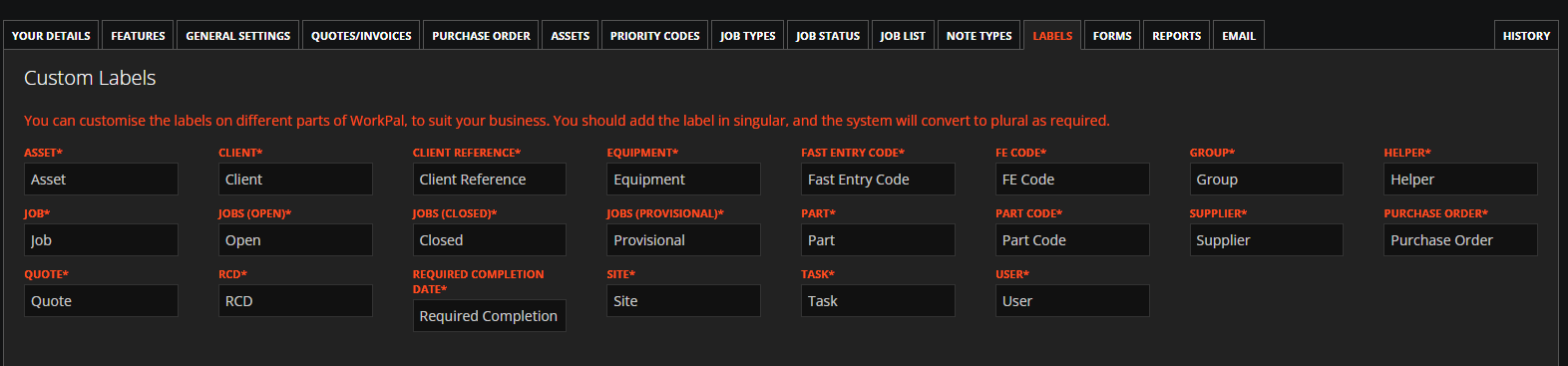Focus the FE Code label input
Viewport: 1568px width, 366px height.
[1072, 180]
